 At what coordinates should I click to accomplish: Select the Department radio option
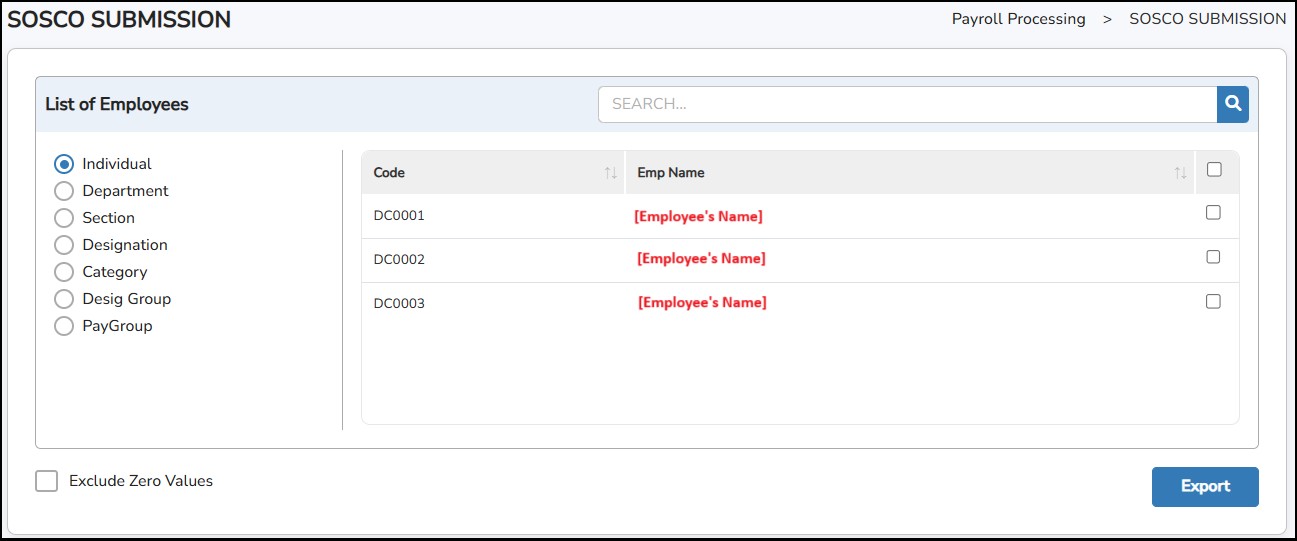64,191
